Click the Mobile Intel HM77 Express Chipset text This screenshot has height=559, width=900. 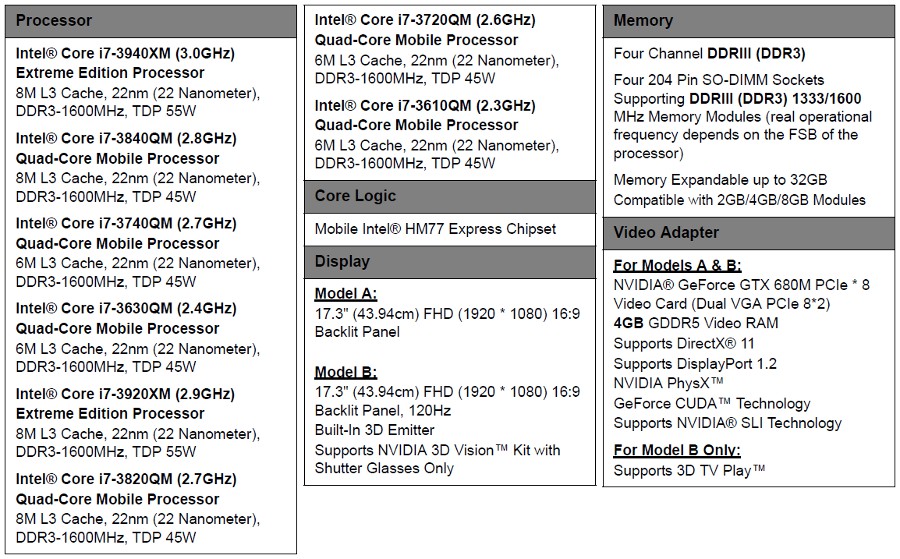coord(435,230)
